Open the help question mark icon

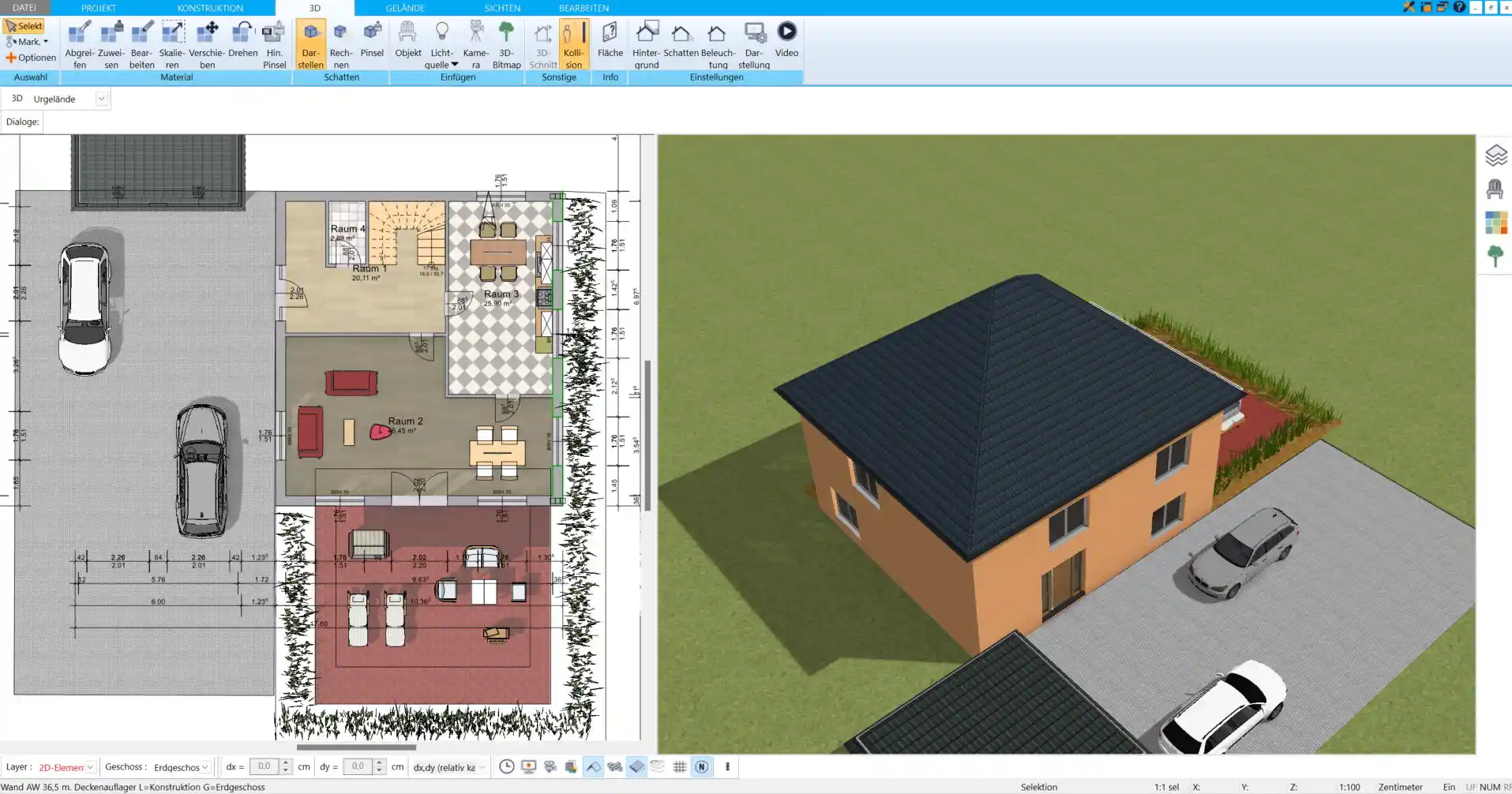(x=1459, y=7)
